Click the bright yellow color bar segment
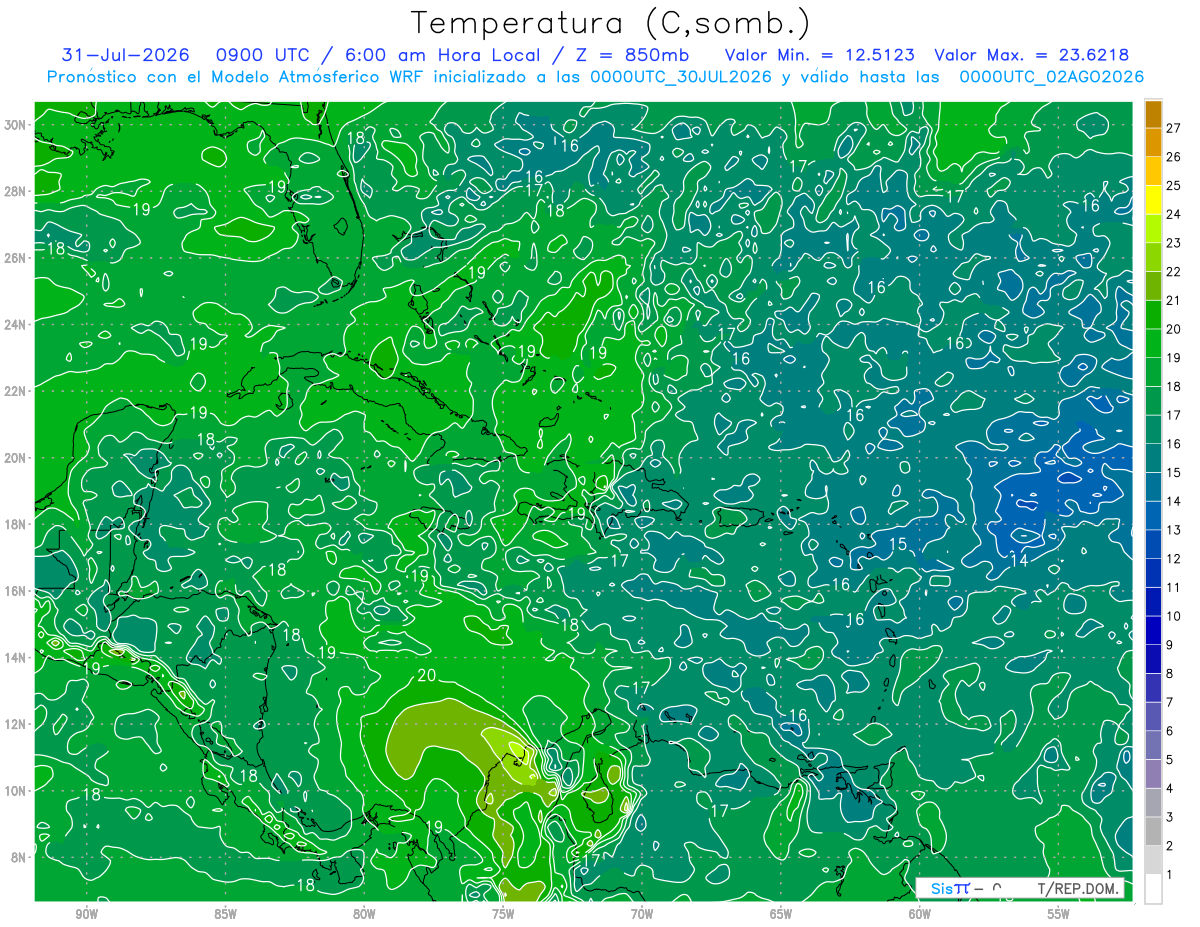 tap(1153, 200)
